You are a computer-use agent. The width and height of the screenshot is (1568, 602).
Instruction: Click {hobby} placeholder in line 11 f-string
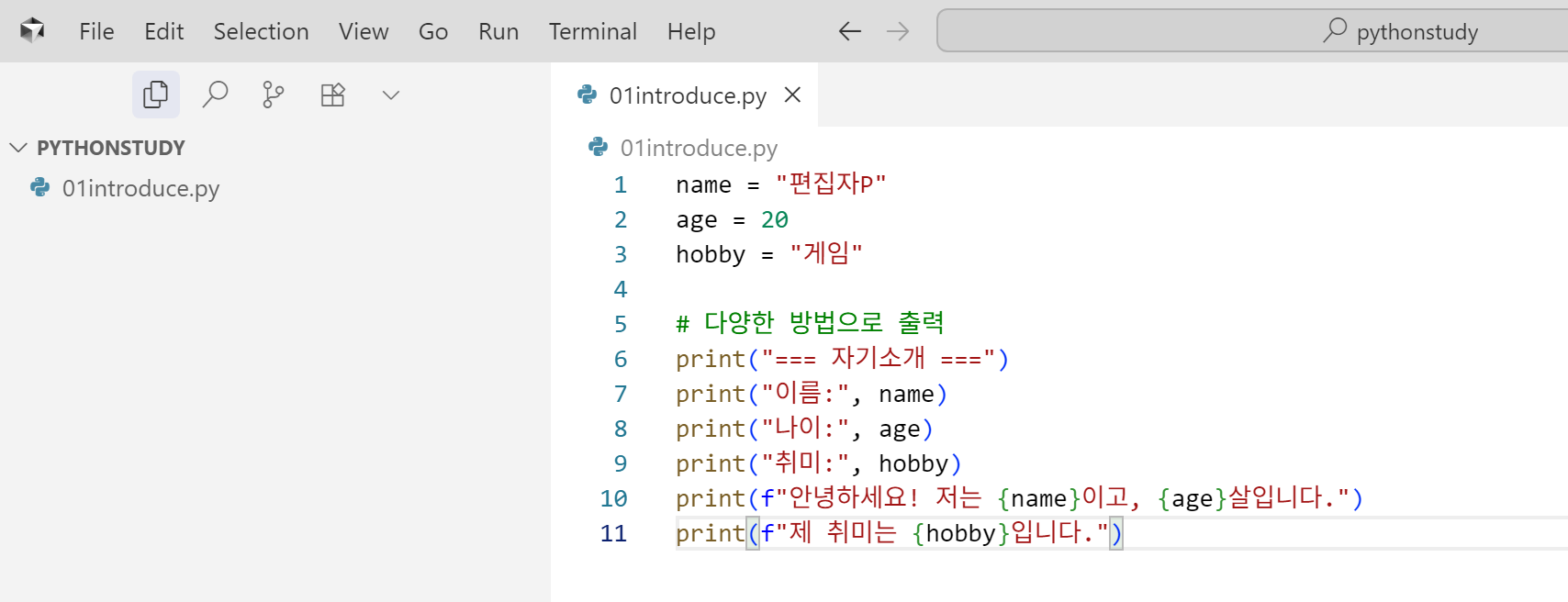pos(960,533)
